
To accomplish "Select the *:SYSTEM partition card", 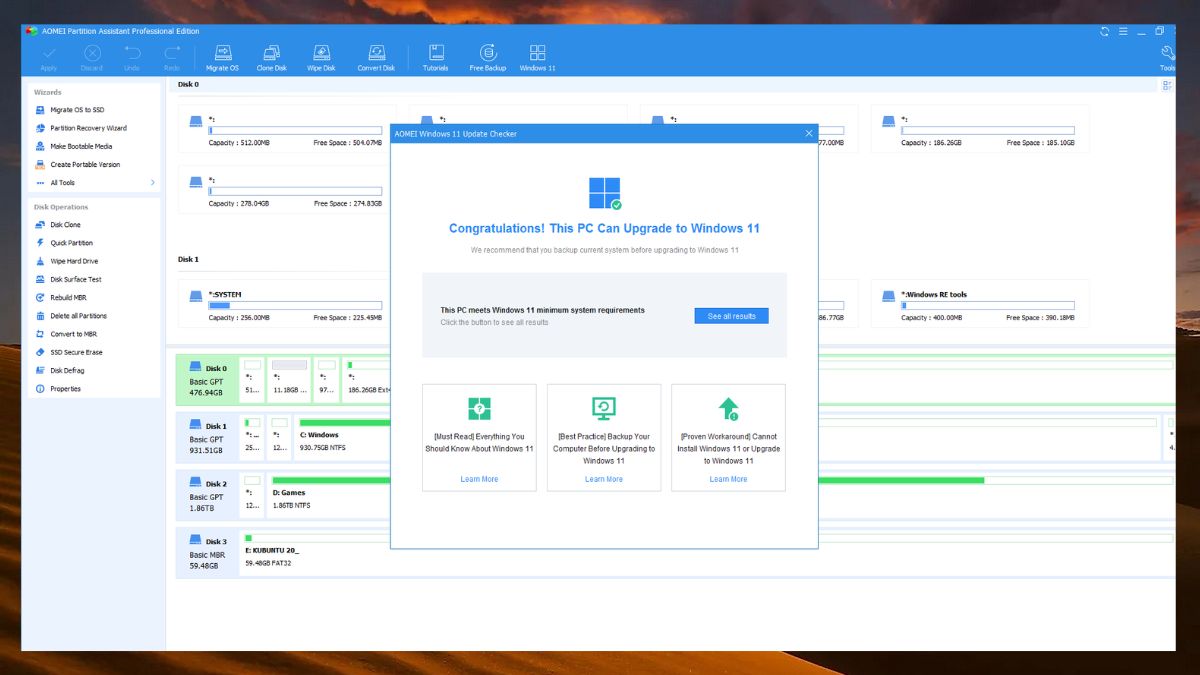I will pyautogui.click(x=287, y=303).
